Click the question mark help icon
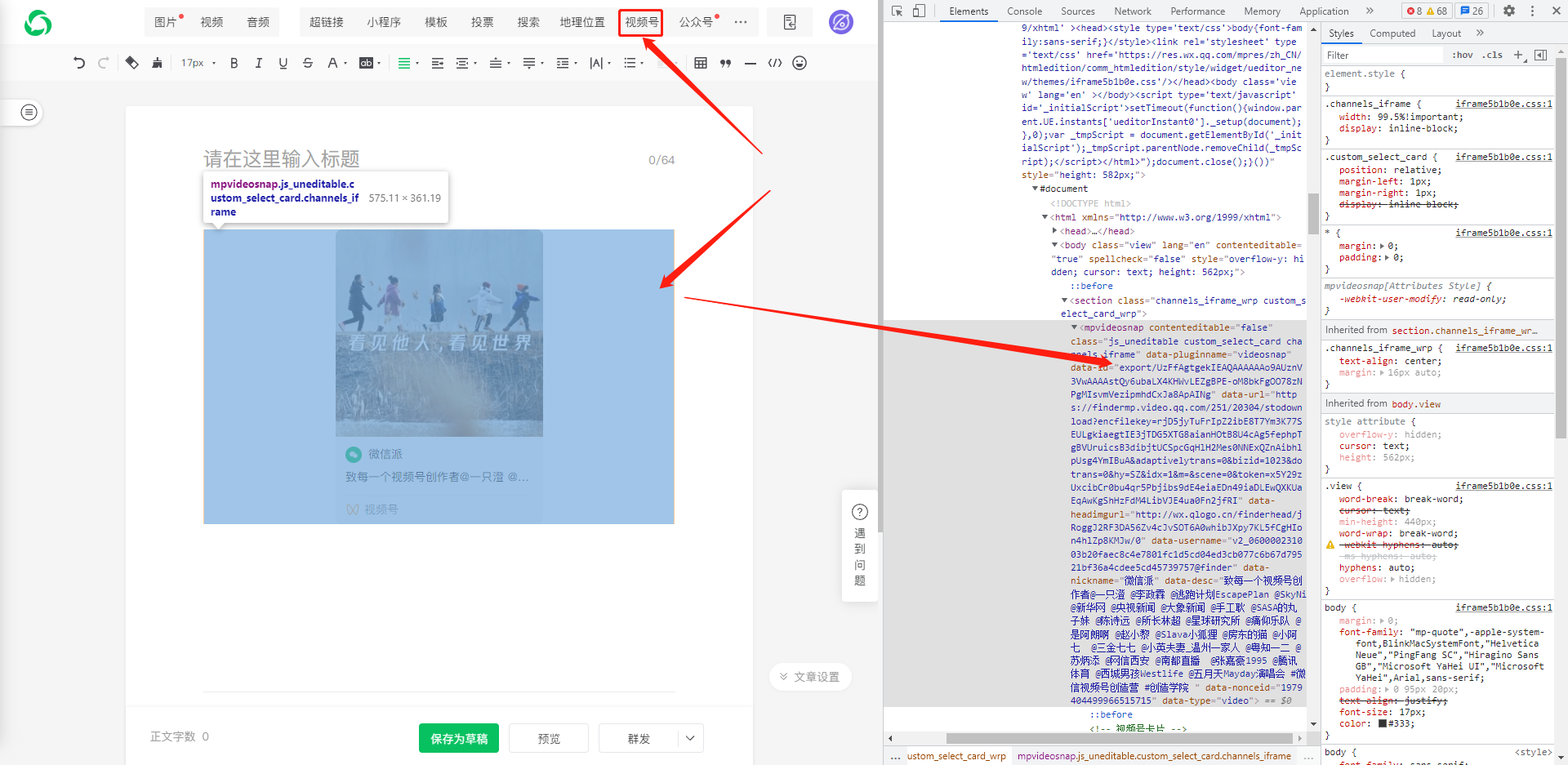Viewport: 1568px width, 765px height. click(860, 512)
